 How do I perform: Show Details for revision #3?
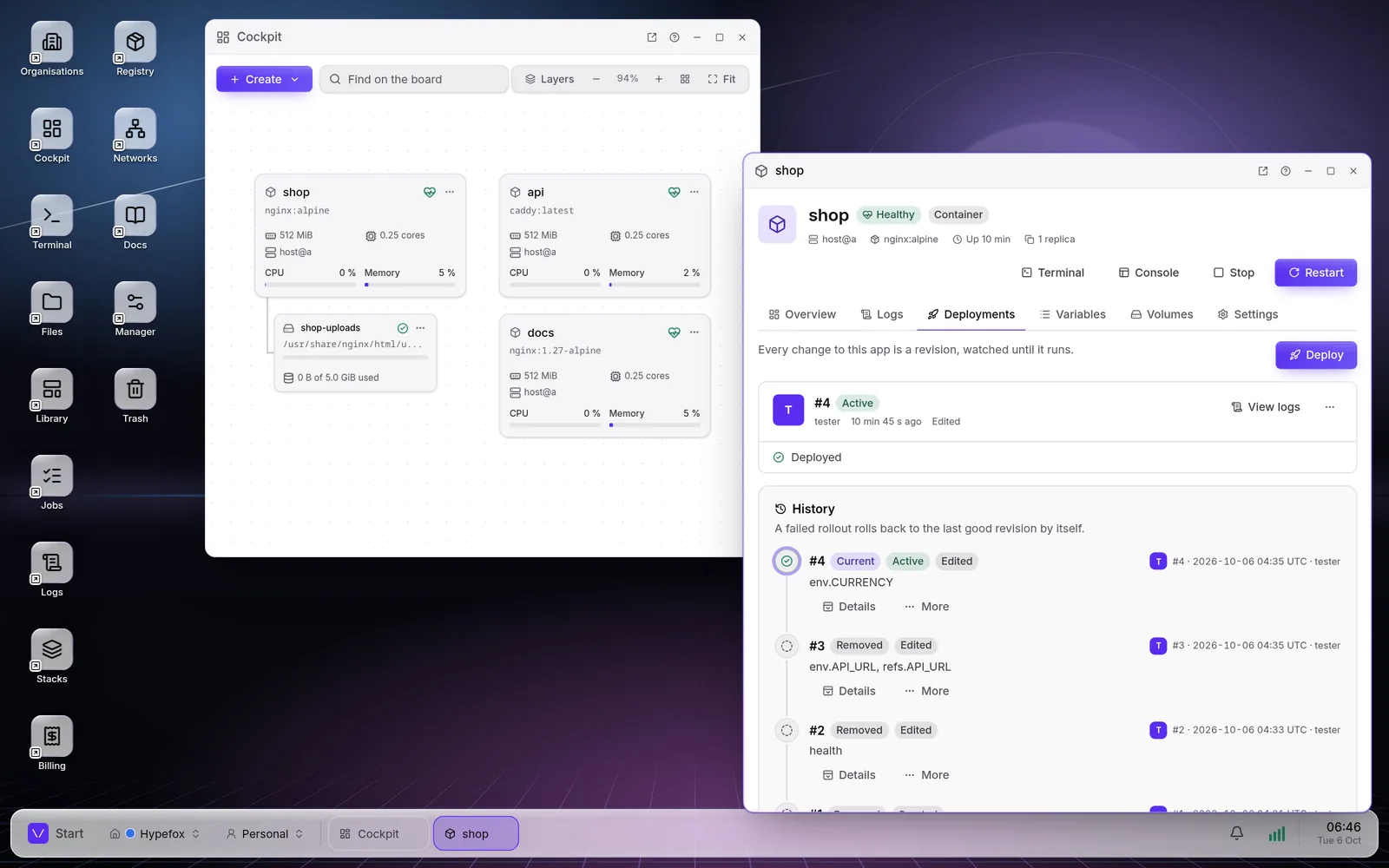[849, 691]
